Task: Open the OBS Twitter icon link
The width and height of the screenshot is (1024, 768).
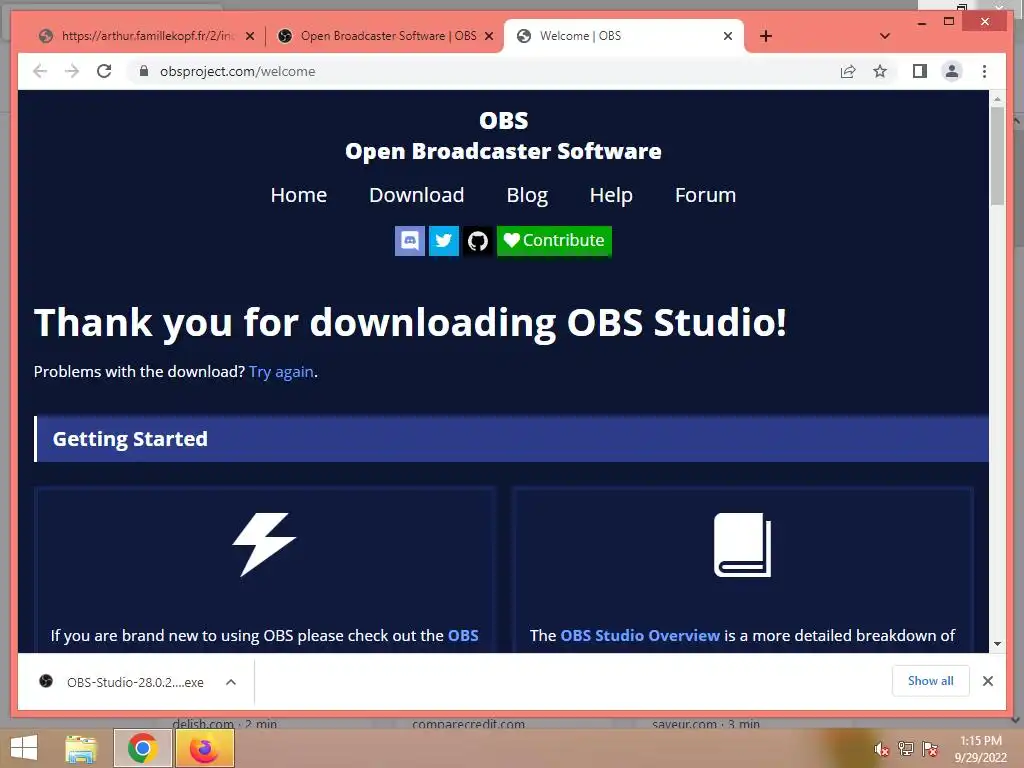Action: 443,241
